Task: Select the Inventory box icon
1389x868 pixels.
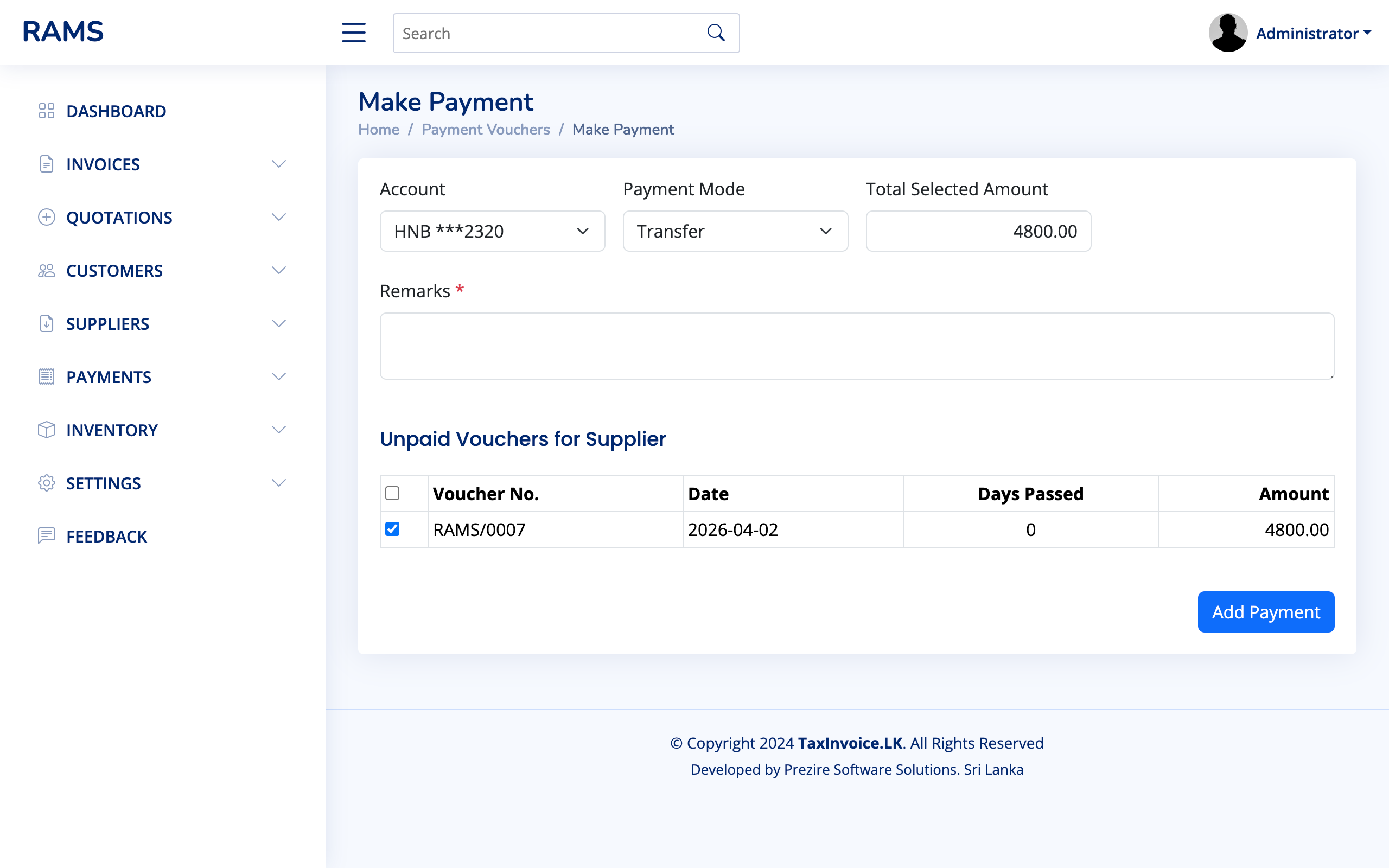Action: click(x=47, y=430)
